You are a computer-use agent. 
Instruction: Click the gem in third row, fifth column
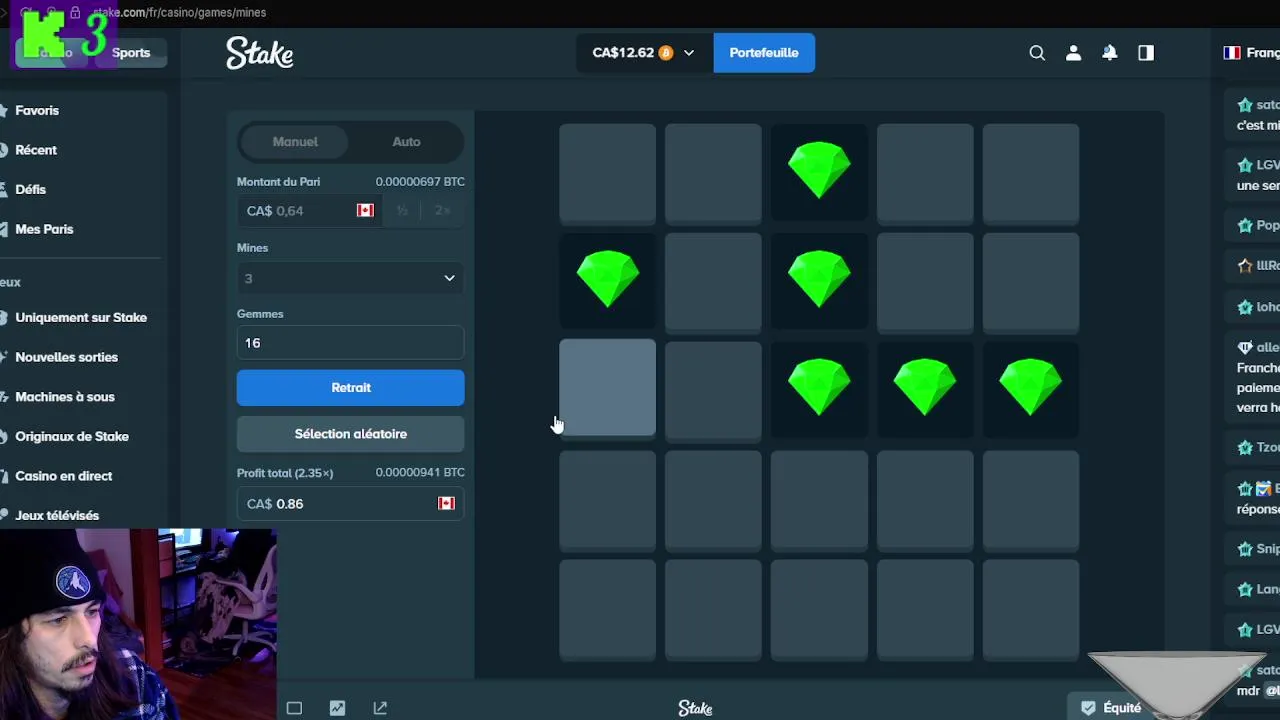1031,388
